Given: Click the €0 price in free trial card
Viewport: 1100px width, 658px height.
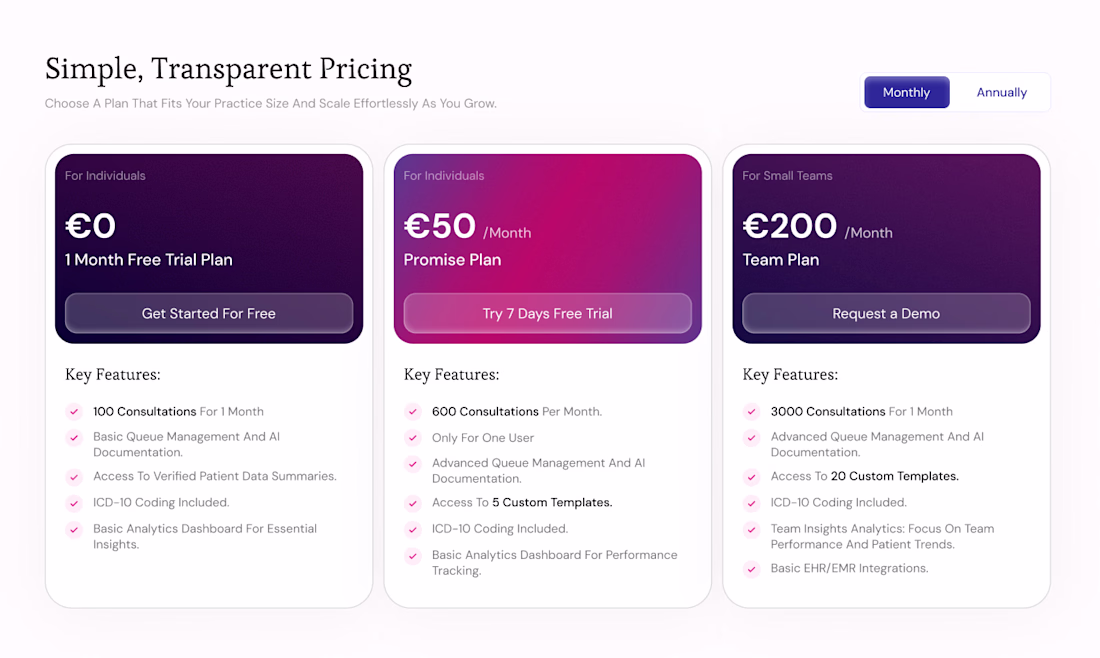Looking at the screenshot, I should click(x=91, y=226).
